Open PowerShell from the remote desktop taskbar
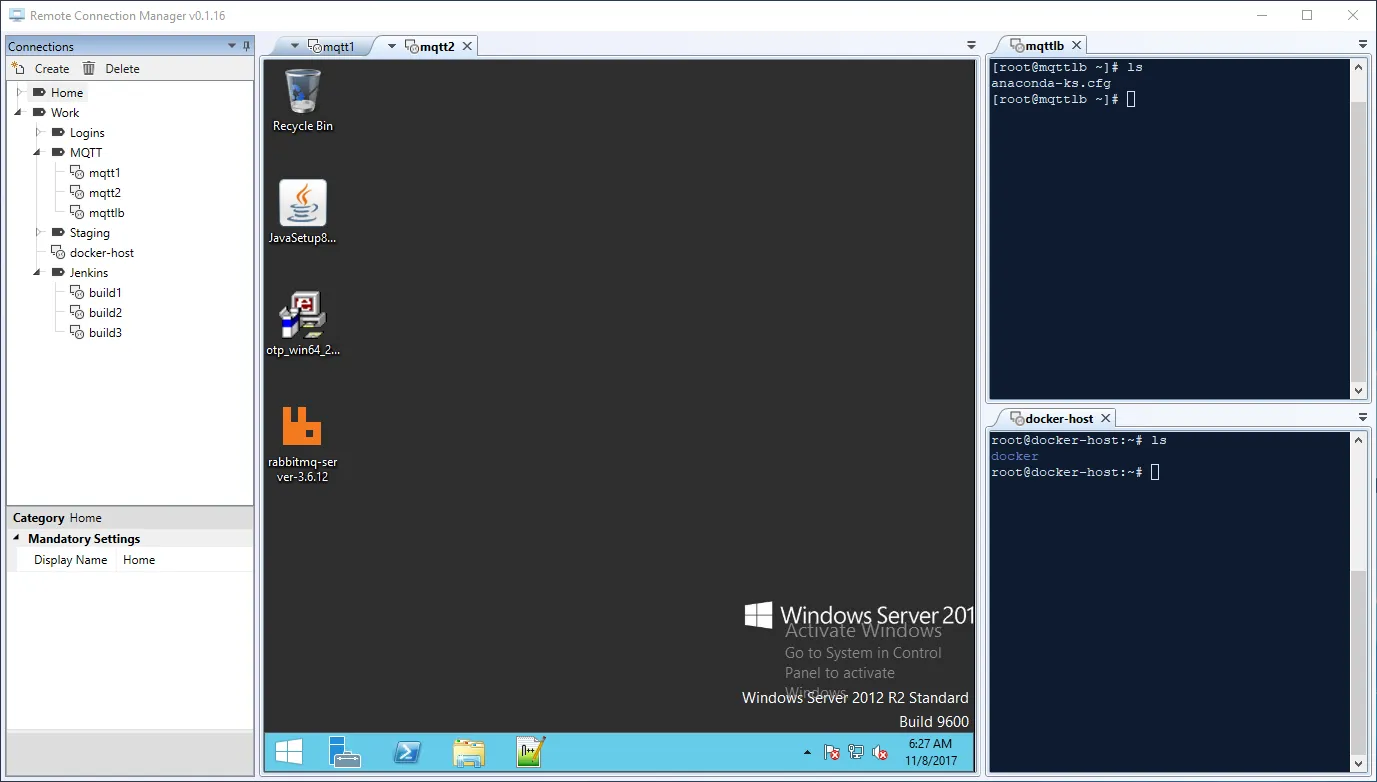 point(407,751)
